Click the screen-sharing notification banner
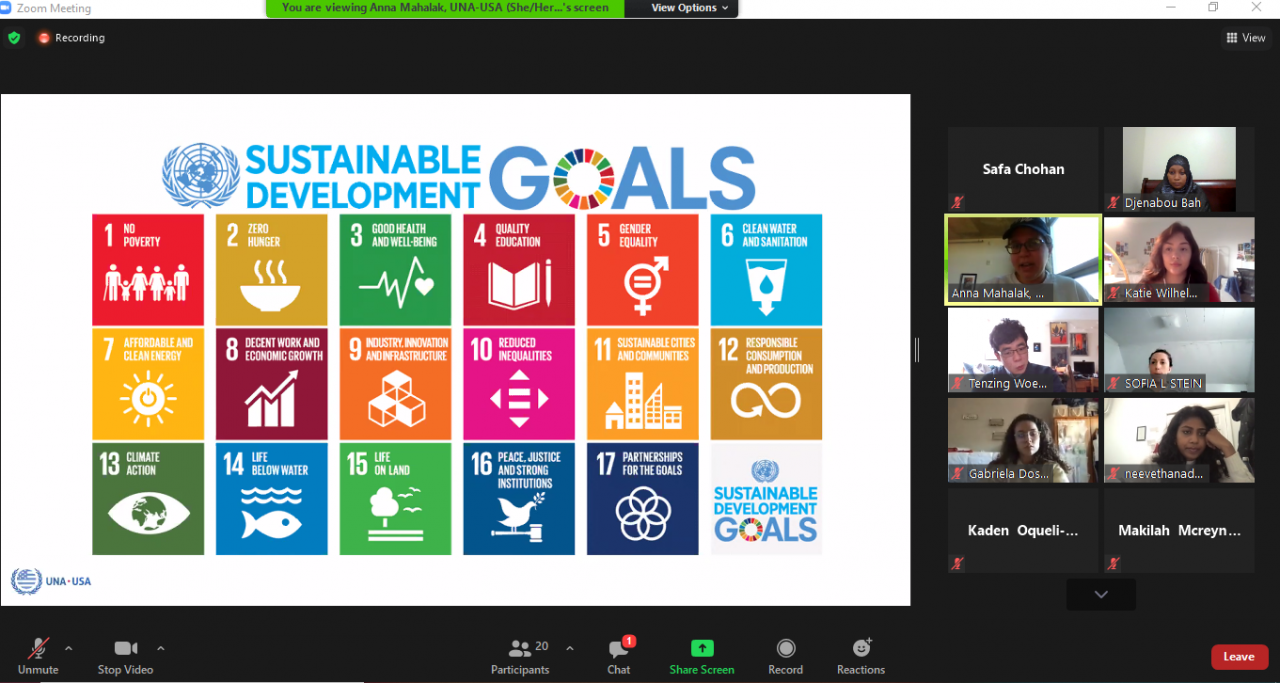Image resolution: width=1280 pixels, height=683 pixels. pos(445,8)
